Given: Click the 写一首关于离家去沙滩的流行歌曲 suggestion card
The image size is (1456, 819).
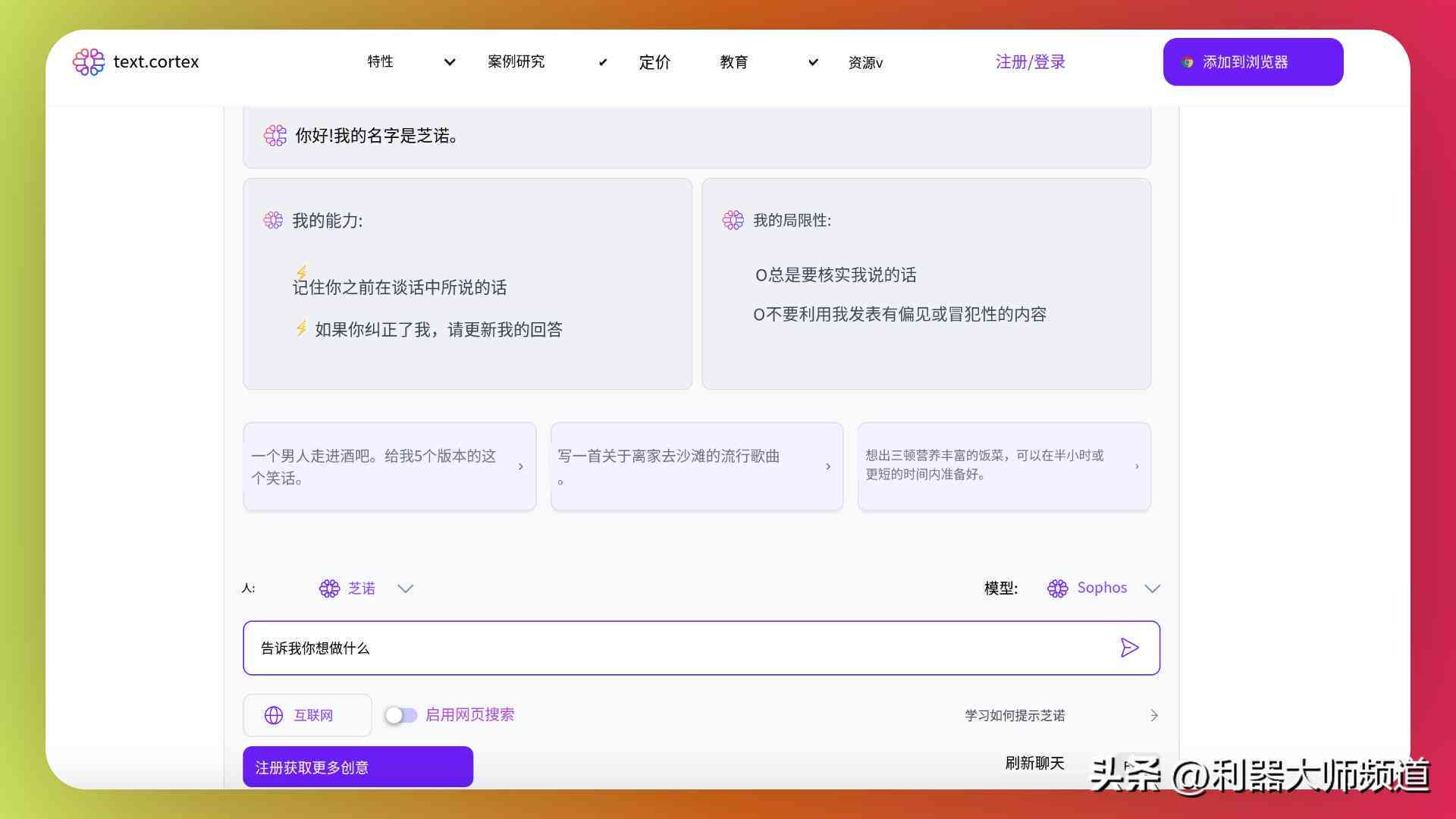Looking at the screenshot, I should pos(697,466).
